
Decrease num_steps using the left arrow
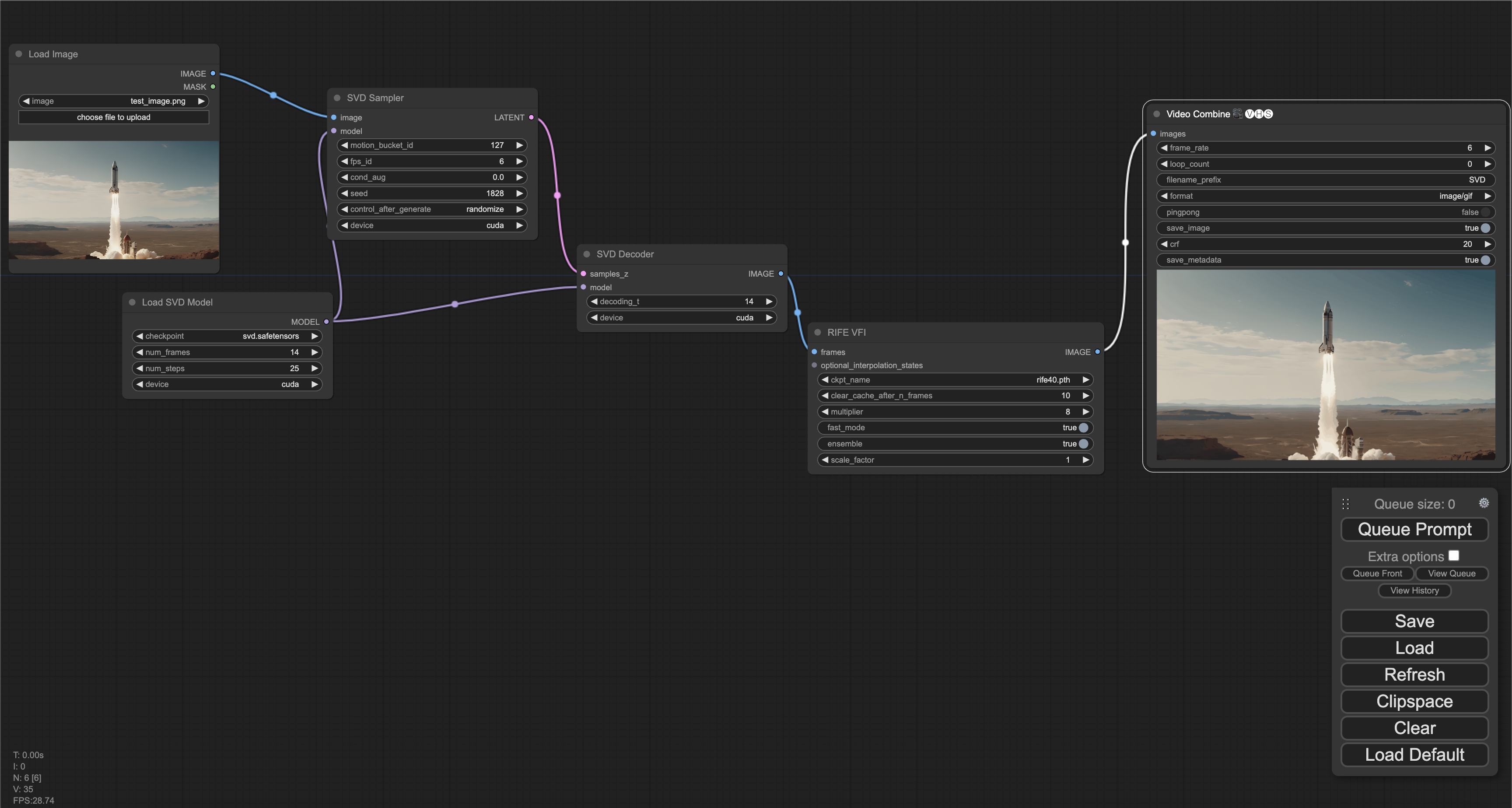click(x=140, y=368)
